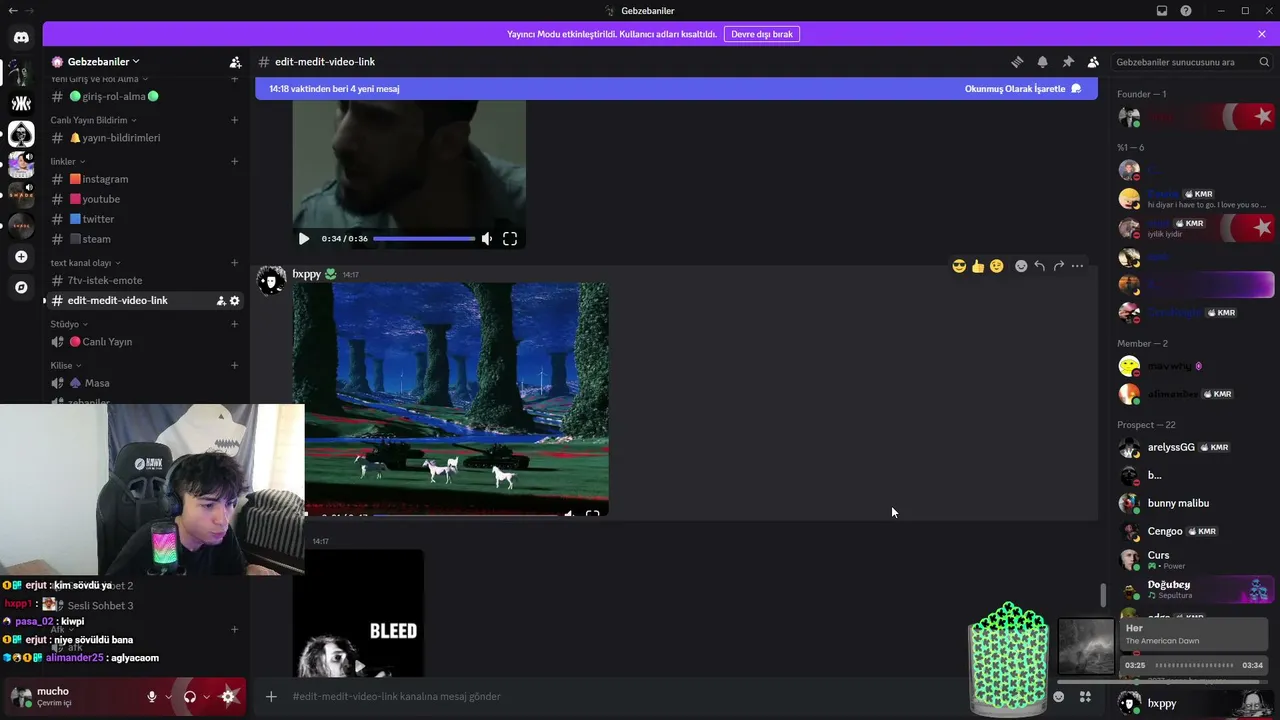Viewport: 1280px width, 720px height.
Task: Mute the 0:34 video volume
Action: pos(487,239)
